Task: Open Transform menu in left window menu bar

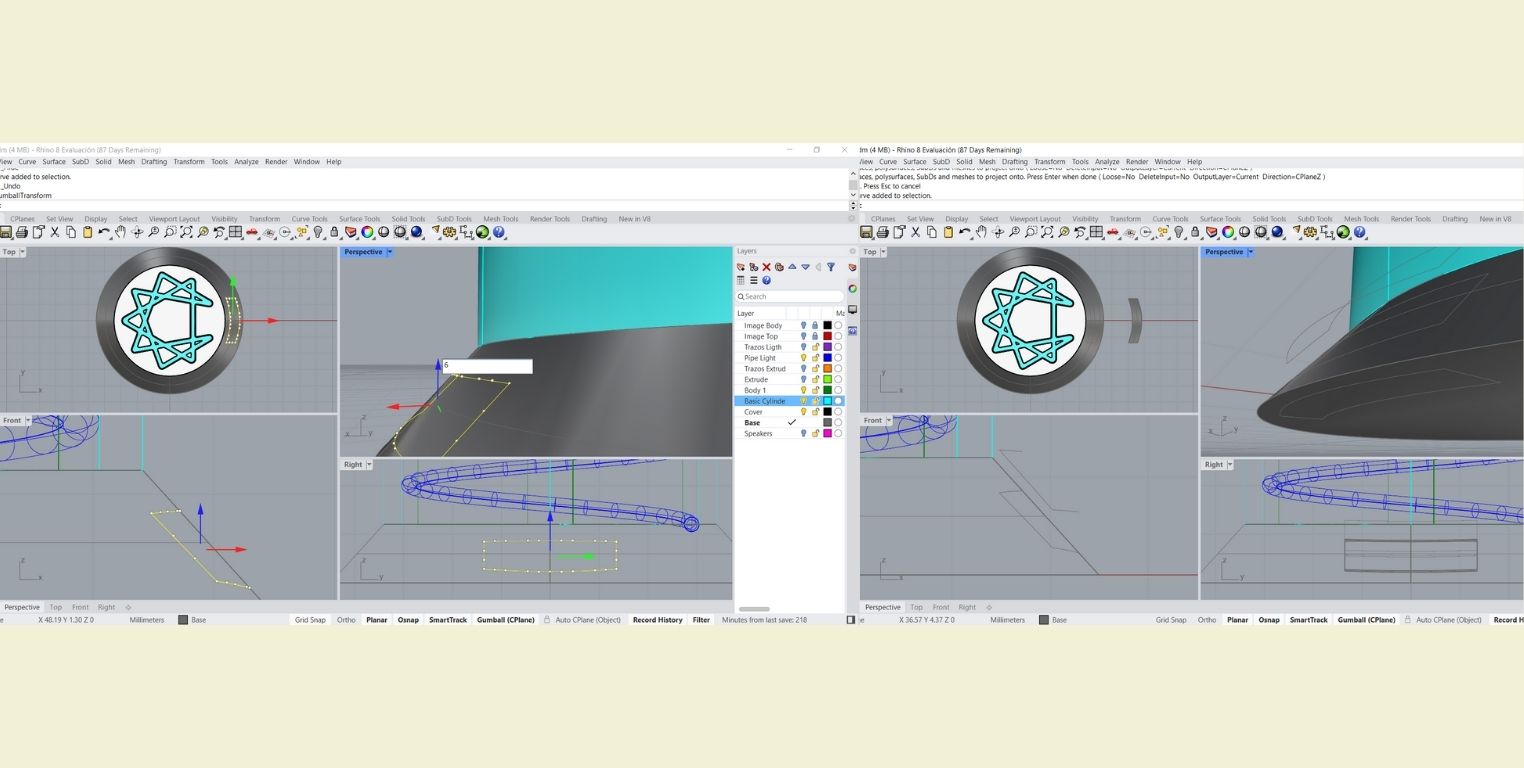Action: tap(188, 162)
